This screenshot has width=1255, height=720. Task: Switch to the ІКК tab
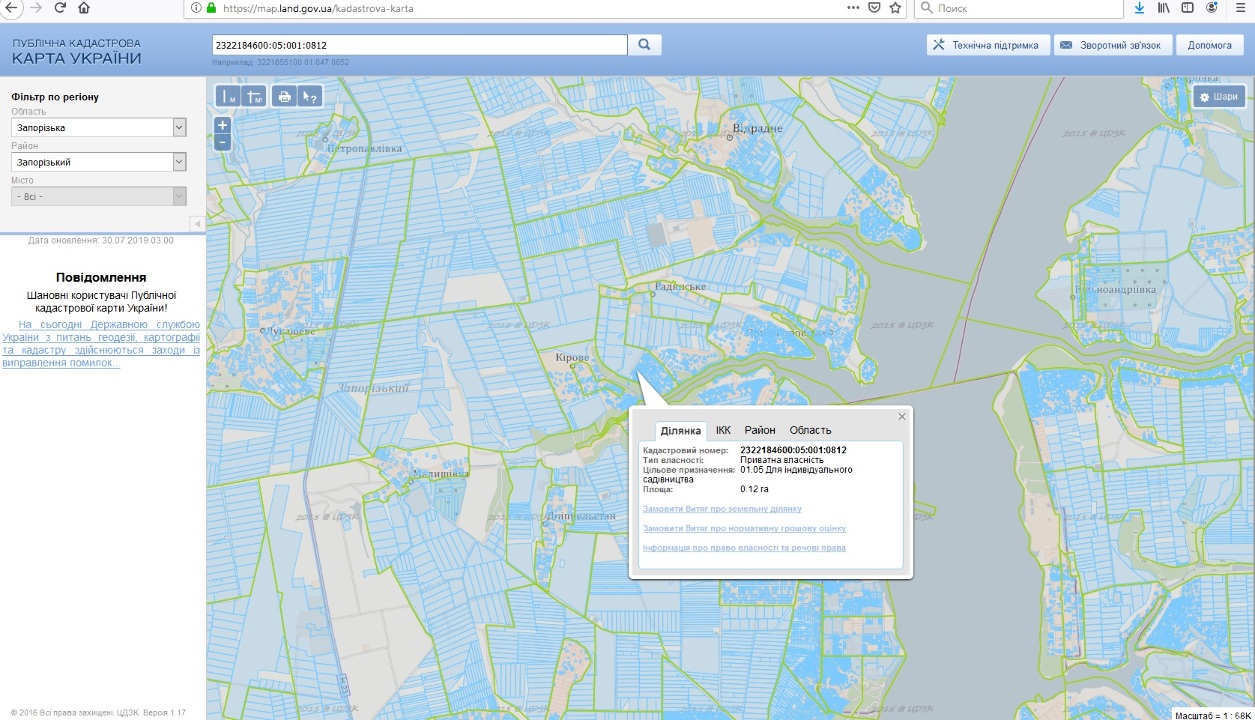tap(723, 430)
